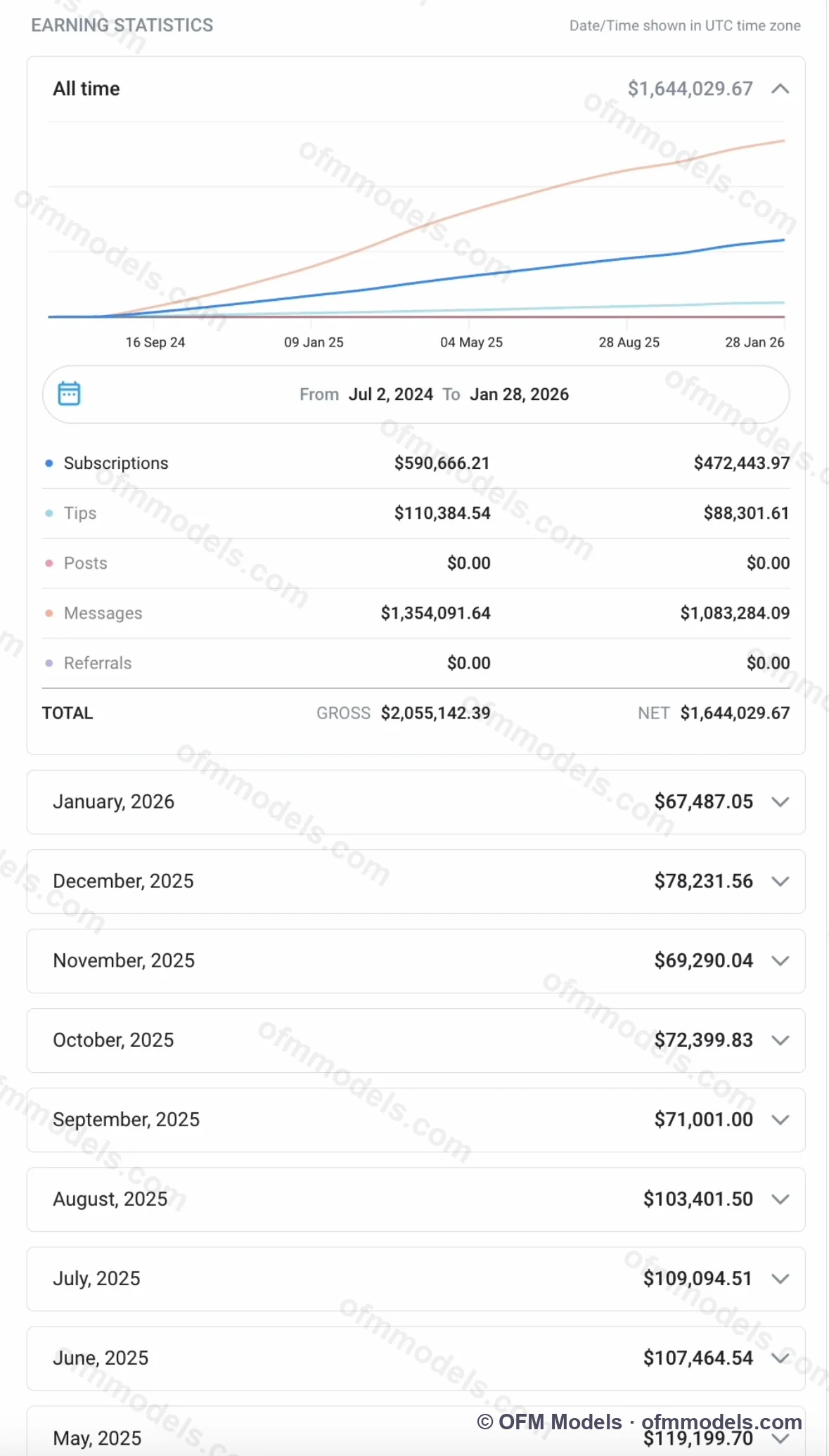This screenshot has height=1456, width=829.
Task: Select the Jul 2, 2024 start date
Action: point(391,394)
